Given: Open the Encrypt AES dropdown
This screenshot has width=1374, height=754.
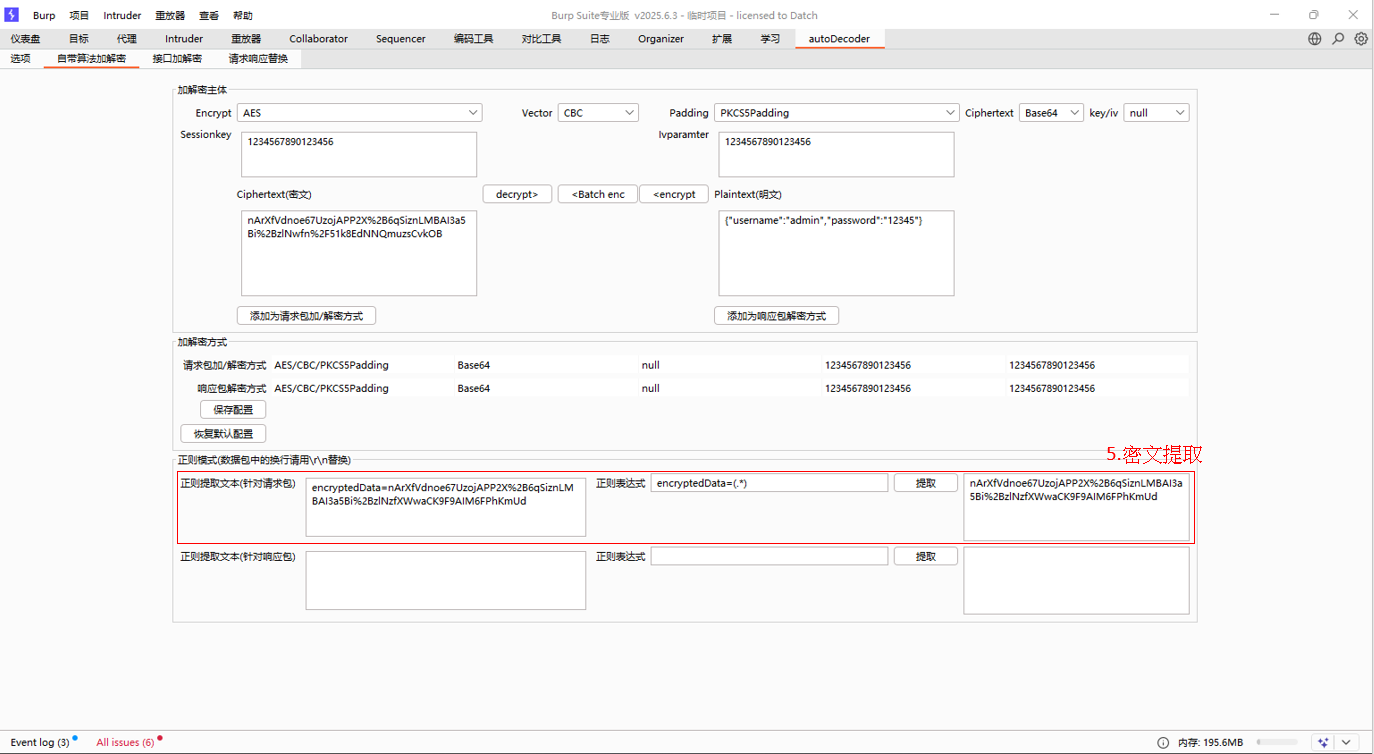Looking at the screenshot, I should coord(359,113).
